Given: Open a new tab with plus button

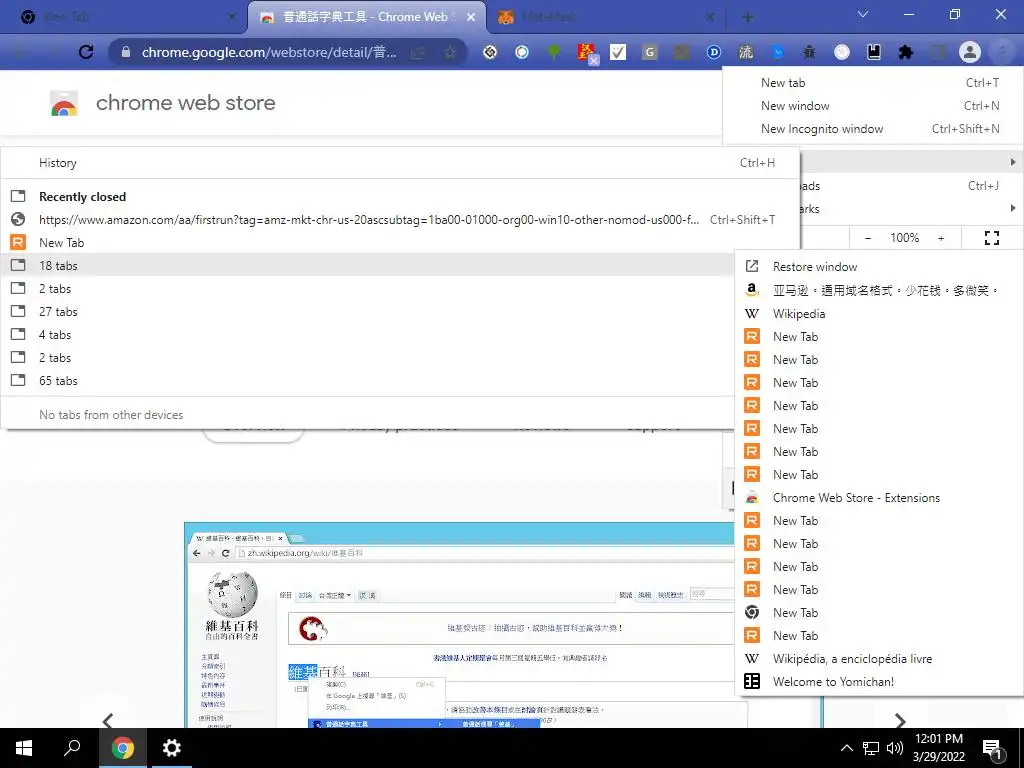Looking at the screenshot, I should (748, 17).
